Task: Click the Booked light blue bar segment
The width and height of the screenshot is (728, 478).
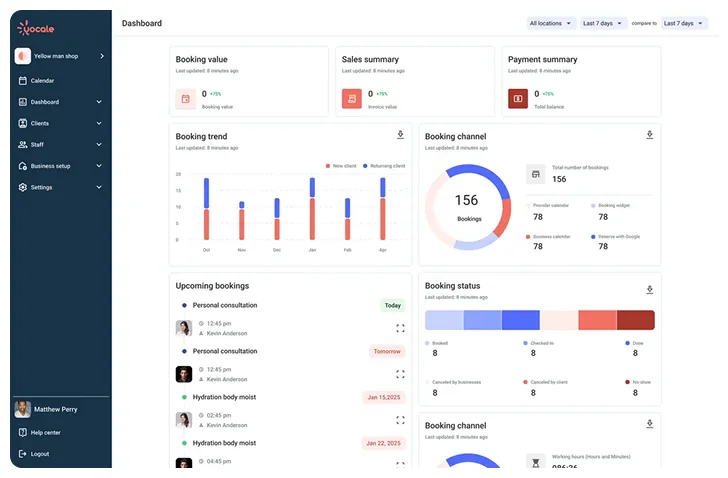Action: tap(444, 321)
